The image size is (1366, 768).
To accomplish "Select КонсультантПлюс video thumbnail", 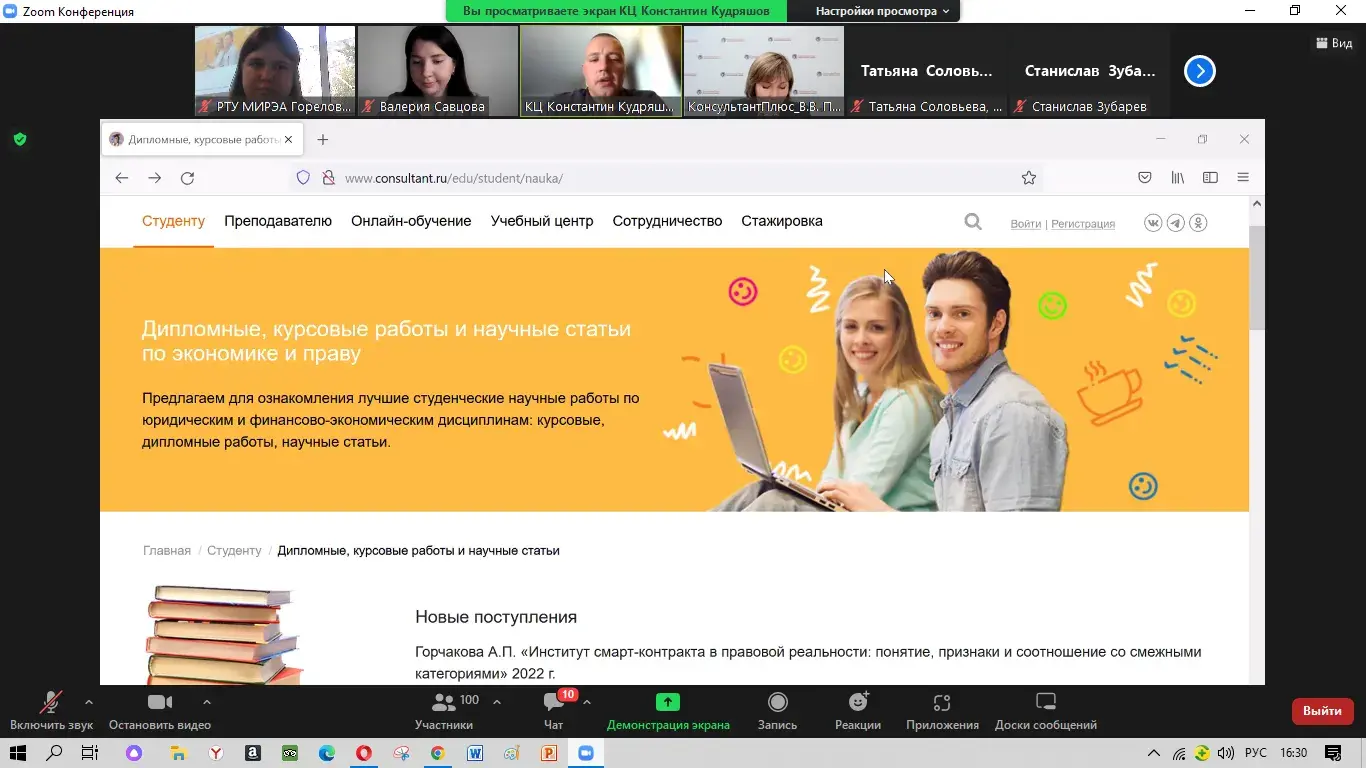I will click(764, 71).
